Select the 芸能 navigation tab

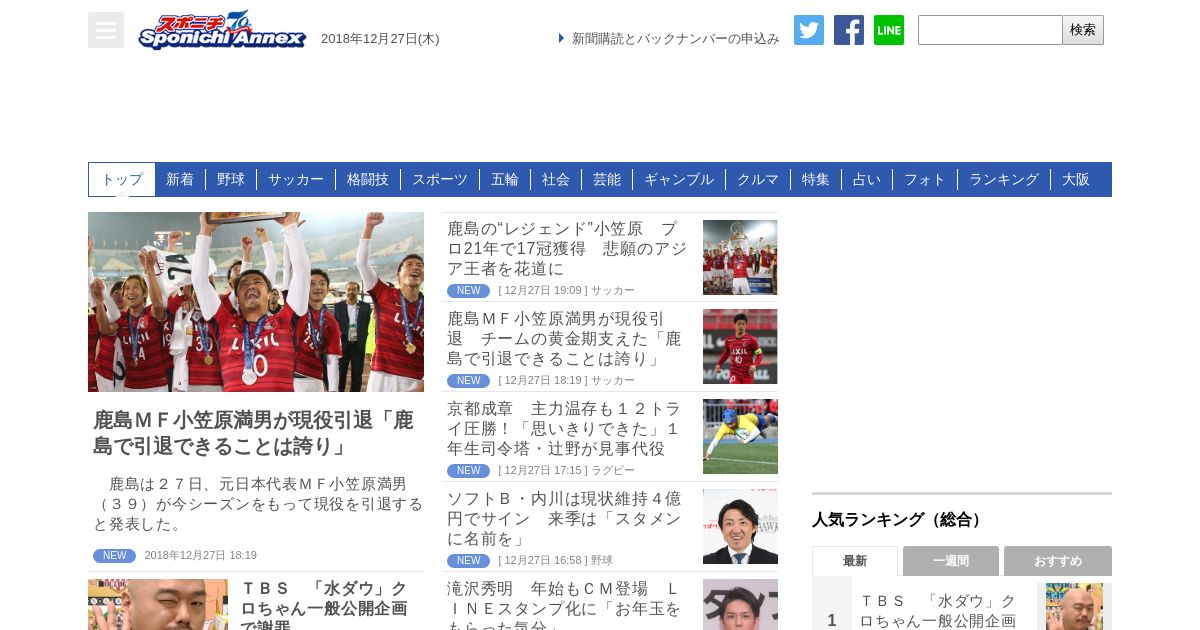pyautogui.click(x=607, y=179)
